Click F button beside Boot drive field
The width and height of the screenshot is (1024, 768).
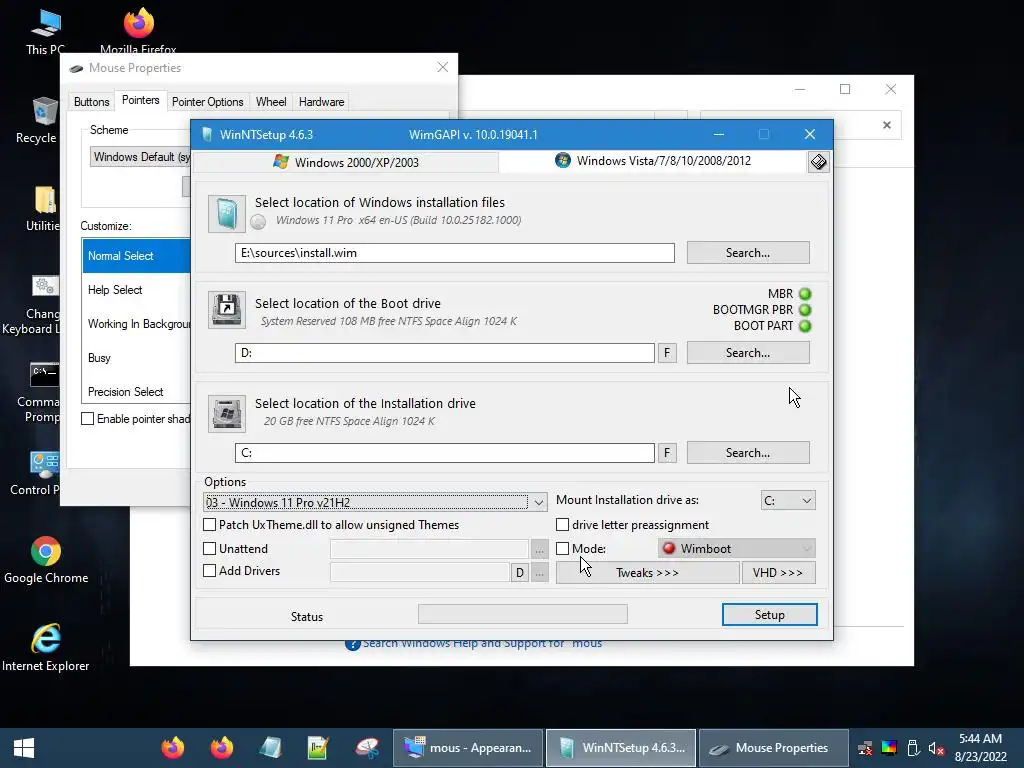point(667,353)
